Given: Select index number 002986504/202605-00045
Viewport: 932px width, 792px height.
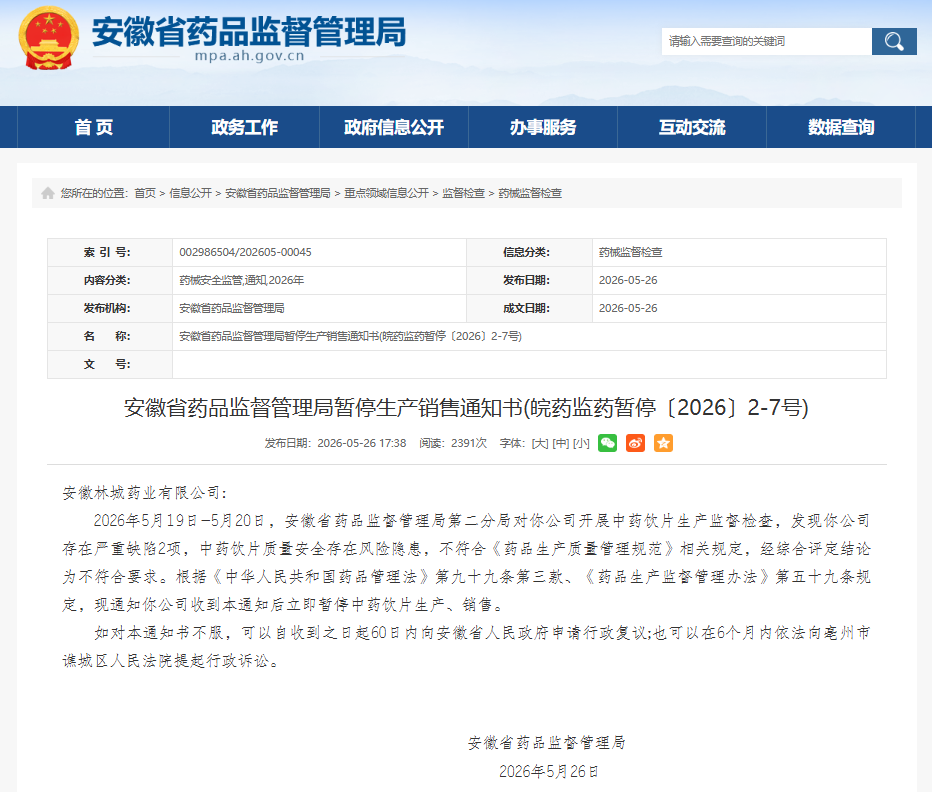Looking at the screenshot, I should point(245,252).
